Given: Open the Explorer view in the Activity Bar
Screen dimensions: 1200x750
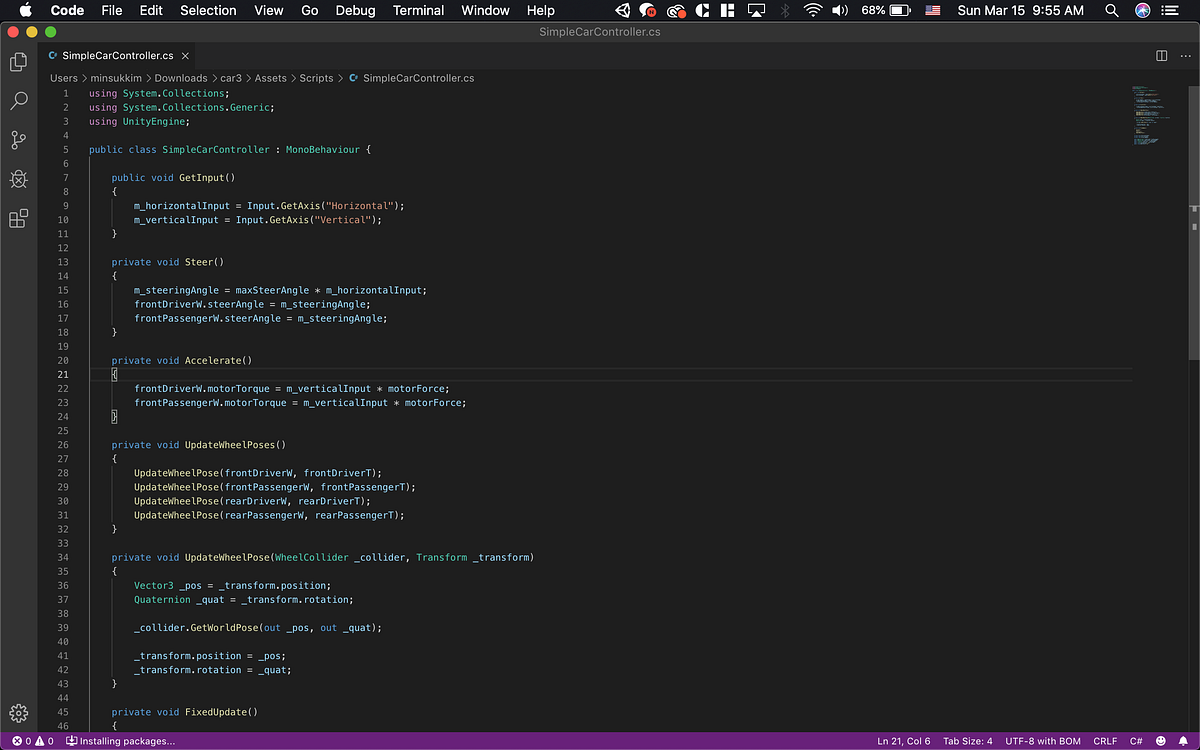Looking at the screenshot, I should (x=18, y=62).
